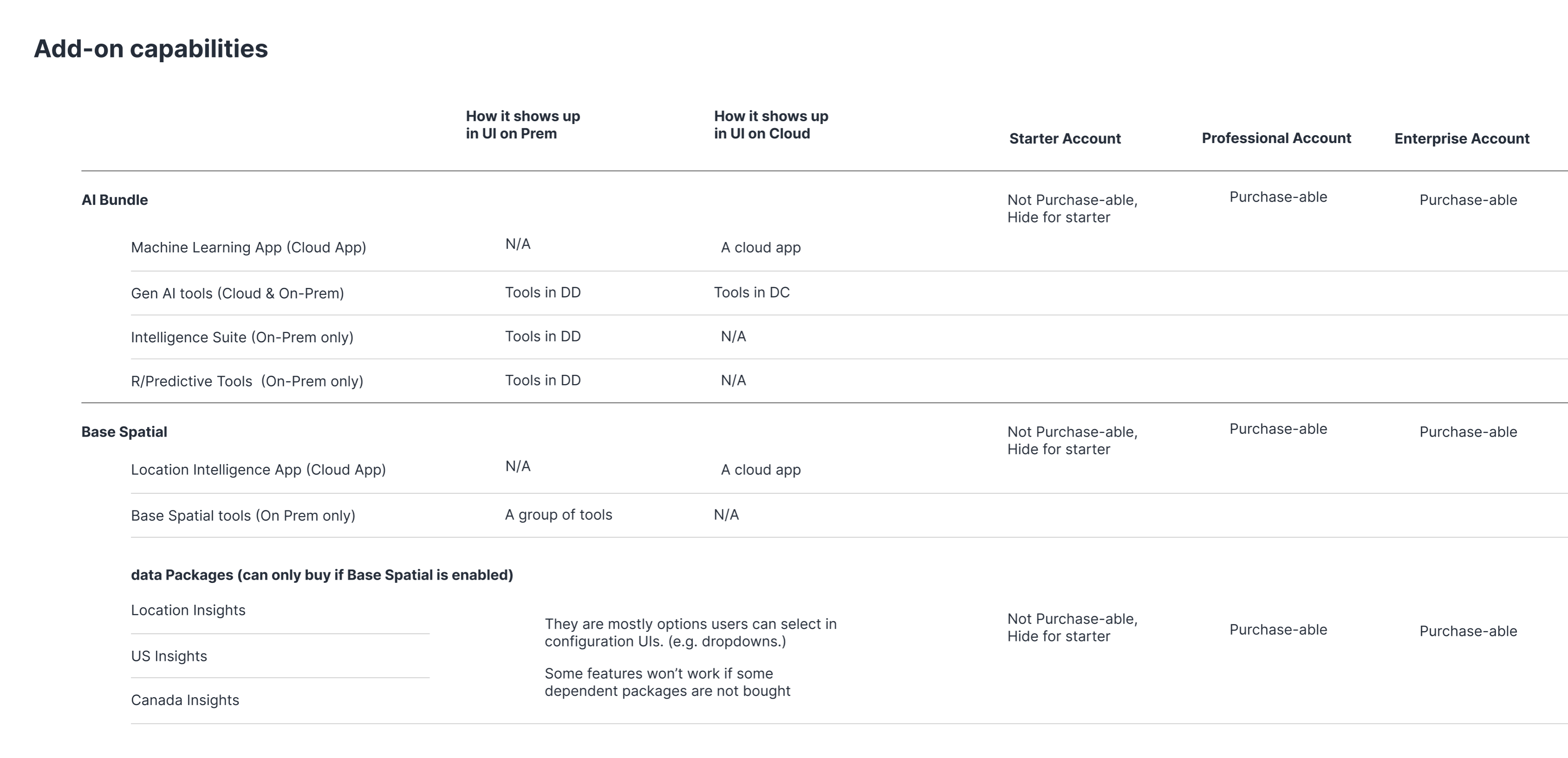Click the US Insights item
The width and height of the screenshot is (1568, 758).
tap(169, 656)
